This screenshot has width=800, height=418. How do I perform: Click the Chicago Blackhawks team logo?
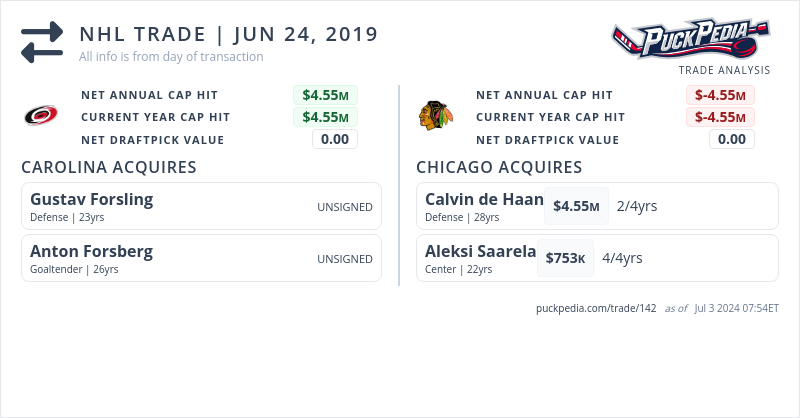[434, 116]
